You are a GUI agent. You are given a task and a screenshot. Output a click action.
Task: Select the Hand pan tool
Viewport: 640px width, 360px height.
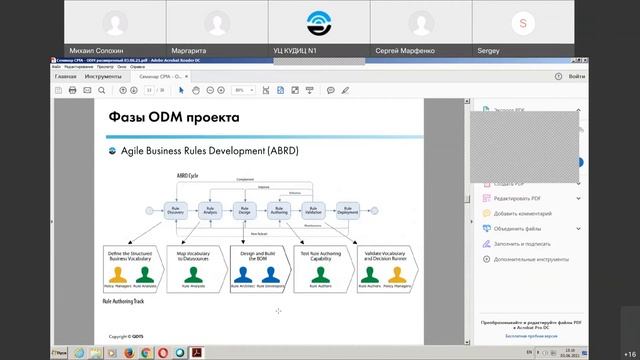pyautogui.click(x=196, y=90)
